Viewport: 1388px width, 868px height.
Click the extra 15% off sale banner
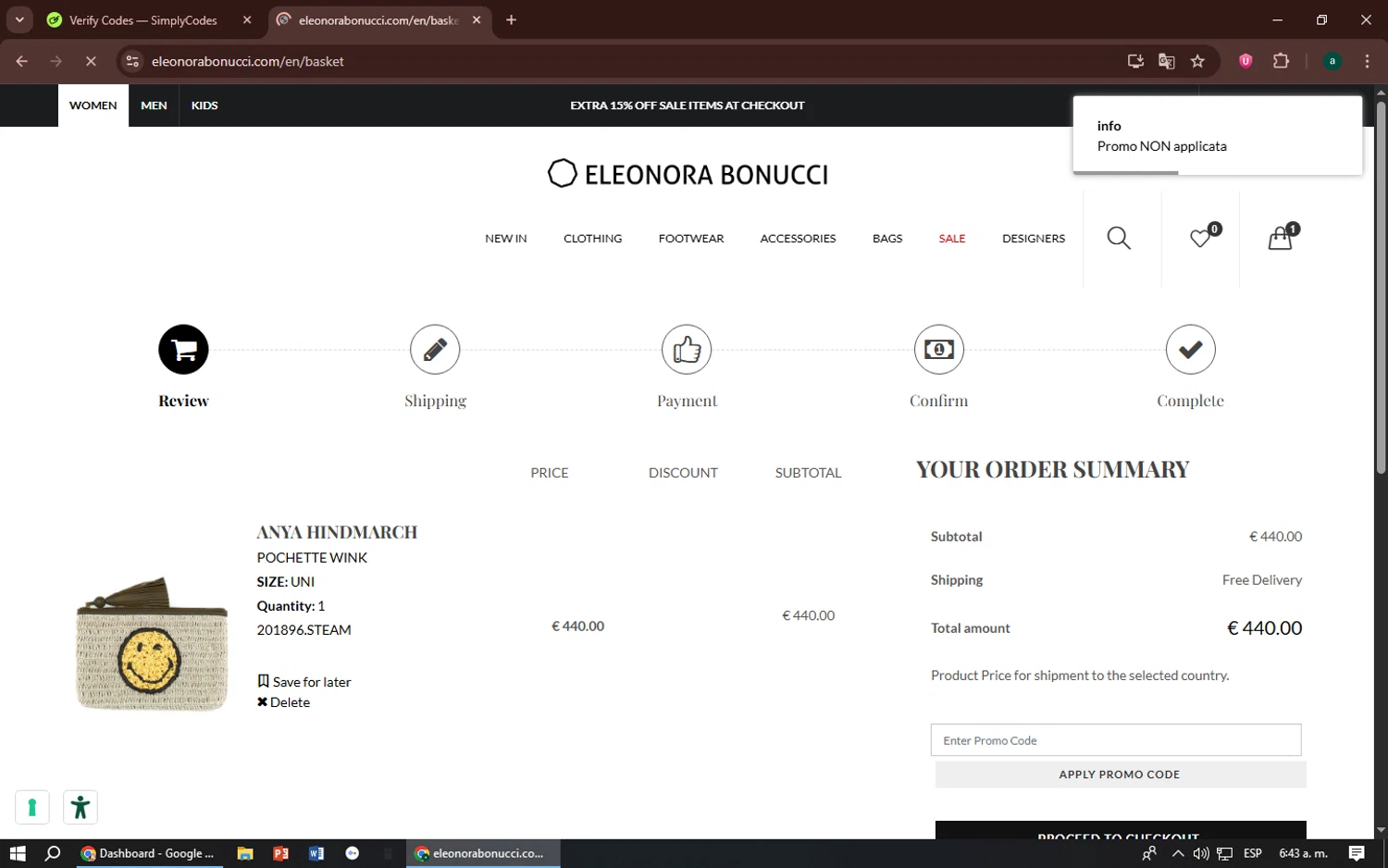[688, 105]
